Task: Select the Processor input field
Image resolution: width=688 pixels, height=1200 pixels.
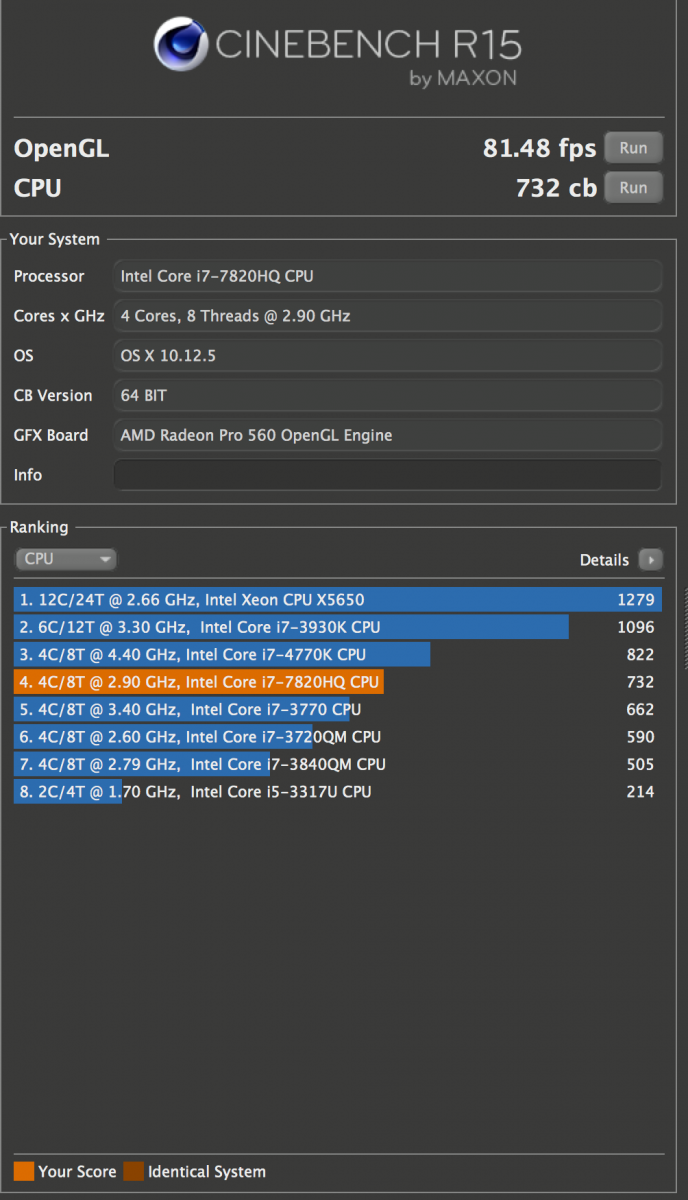Action: click(x=387, y=276)
